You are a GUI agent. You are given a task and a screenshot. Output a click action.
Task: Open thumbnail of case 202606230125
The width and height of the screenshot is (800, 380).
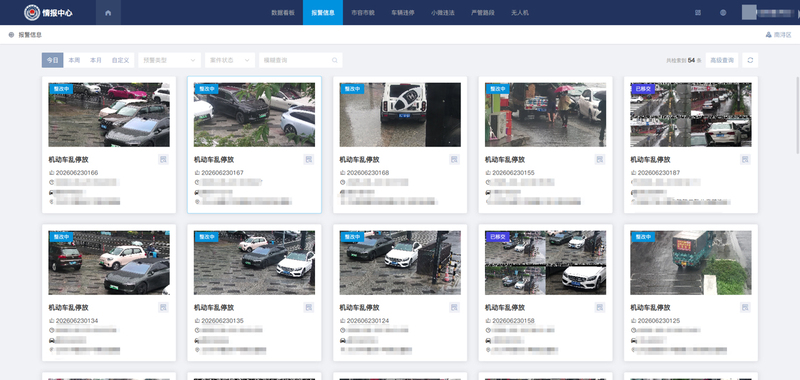click(x=691, y=263)
